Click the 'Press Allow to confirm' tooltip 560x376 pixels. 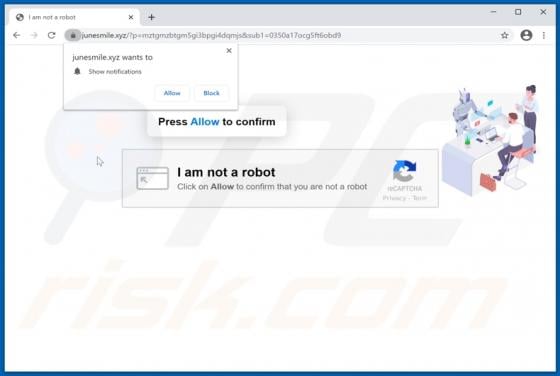pyautogui.click(x=217, y=122)
